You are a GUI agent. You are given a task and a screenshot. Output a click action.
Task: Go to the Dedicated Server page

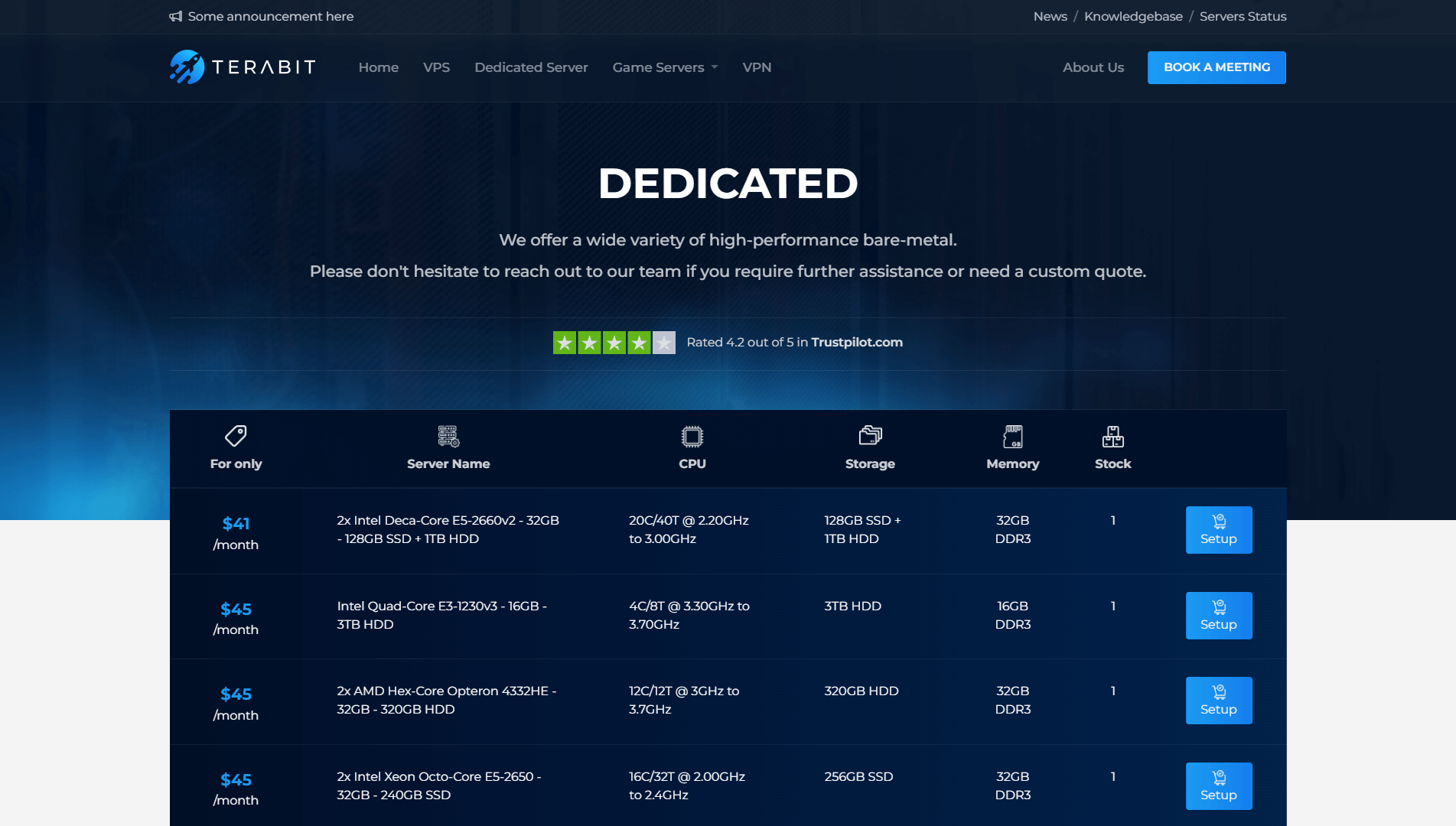click(x=531, y=67)
